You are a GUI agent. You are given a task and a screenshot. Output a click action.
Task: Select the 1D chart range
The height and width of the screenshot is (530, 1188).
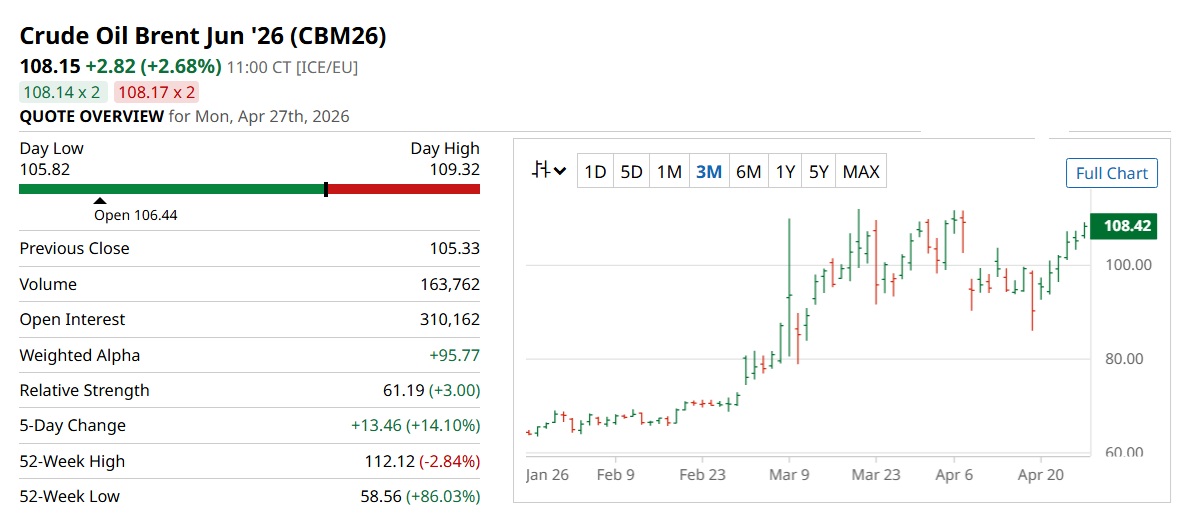[x=595, y=172]
